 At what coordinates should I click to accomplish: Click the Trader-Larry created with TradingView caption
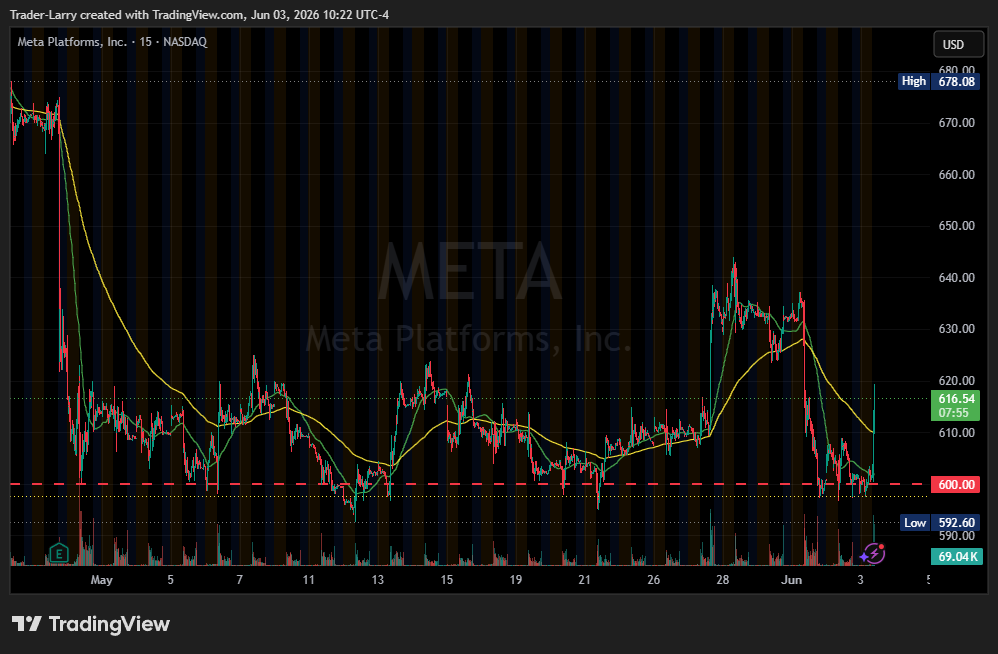[199, 15]
